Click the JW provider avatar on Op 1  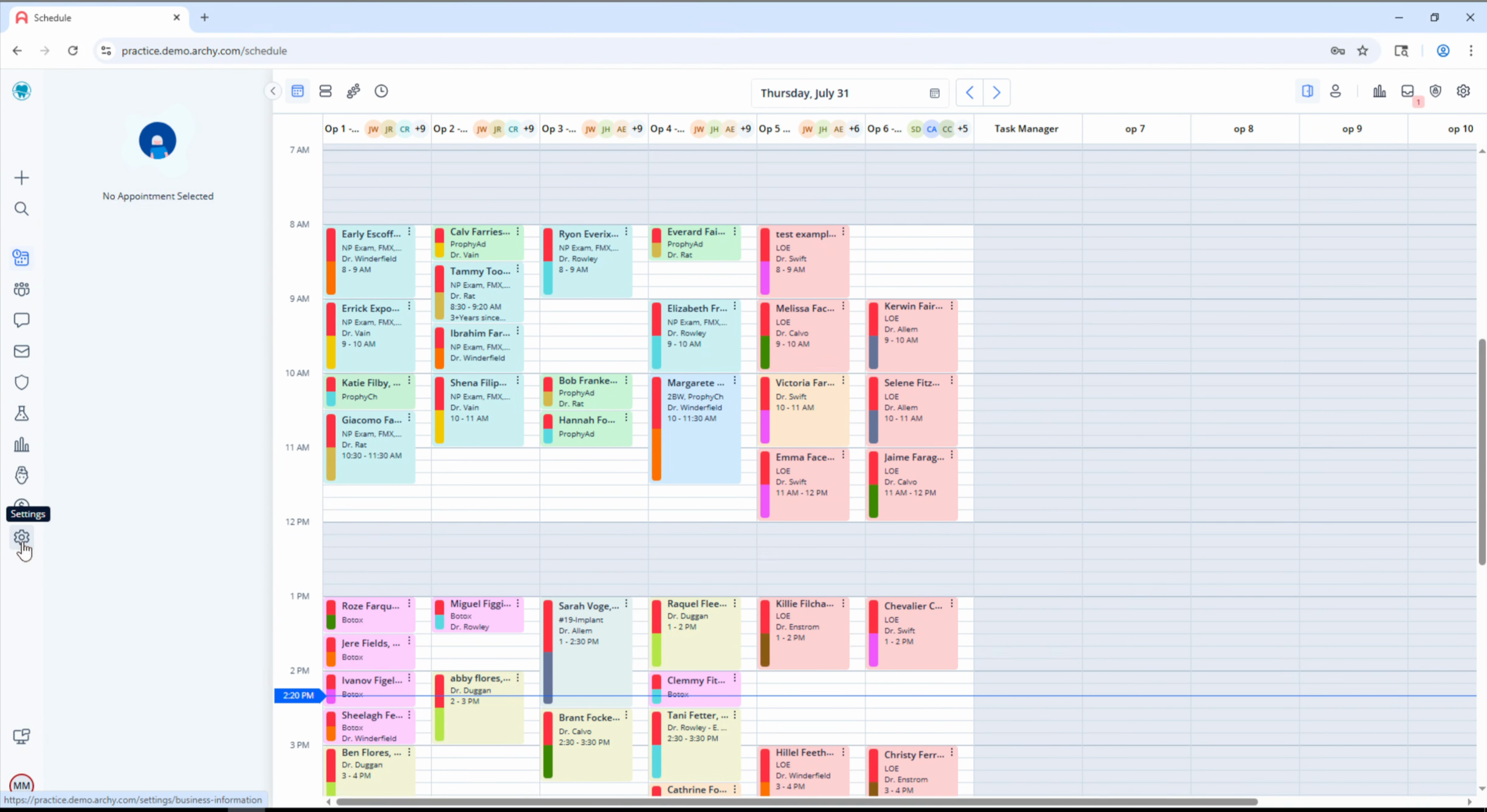(373, 129)
